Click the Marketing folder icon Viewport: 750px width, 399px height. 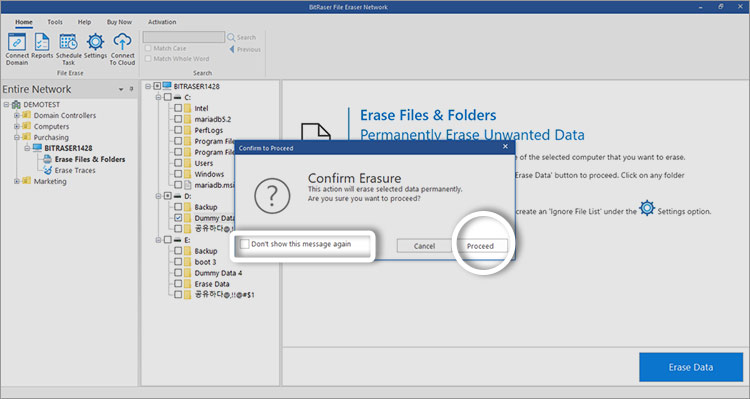click(27, 181)
